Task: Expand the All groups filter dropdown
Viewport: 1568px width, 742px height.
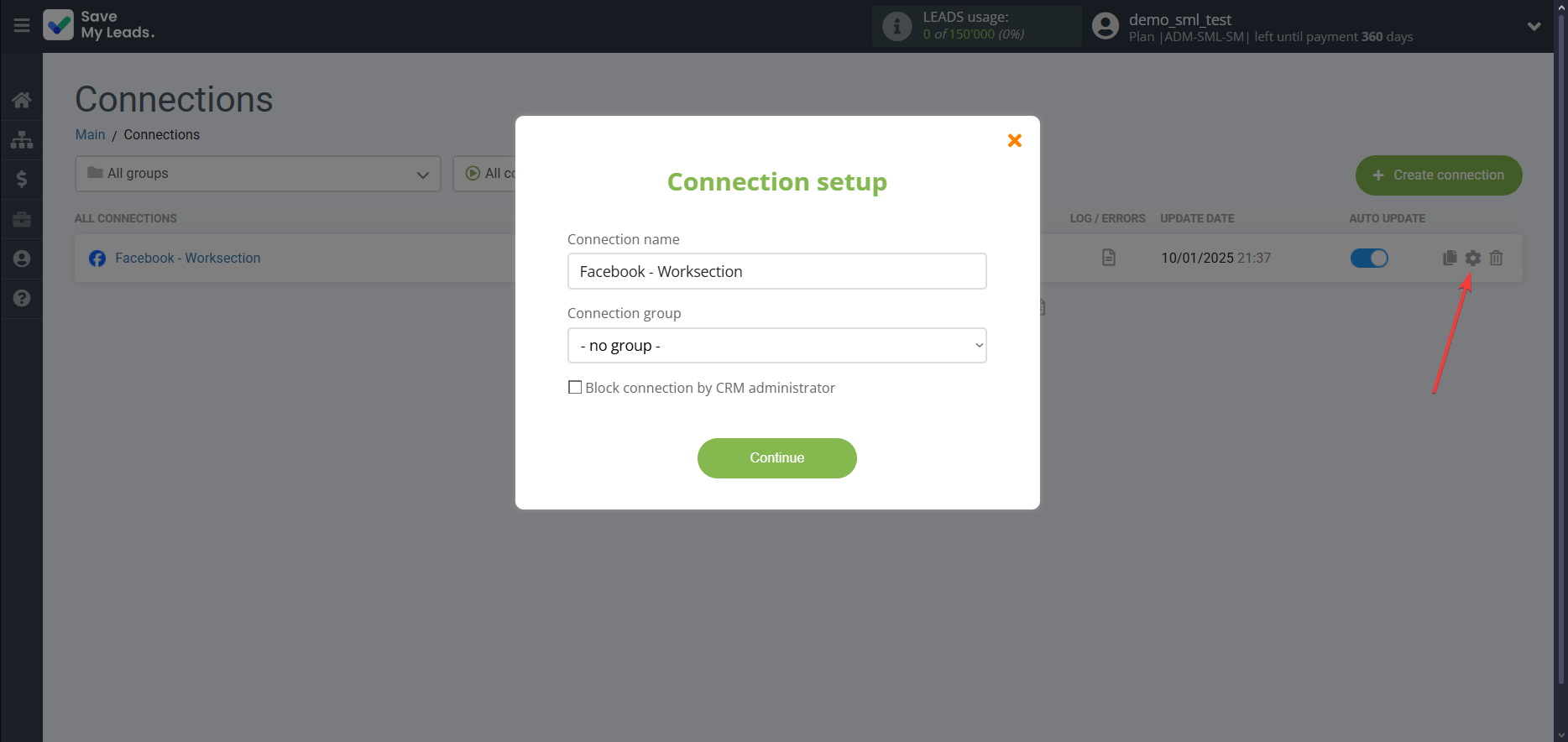Action: coord(258,174)
